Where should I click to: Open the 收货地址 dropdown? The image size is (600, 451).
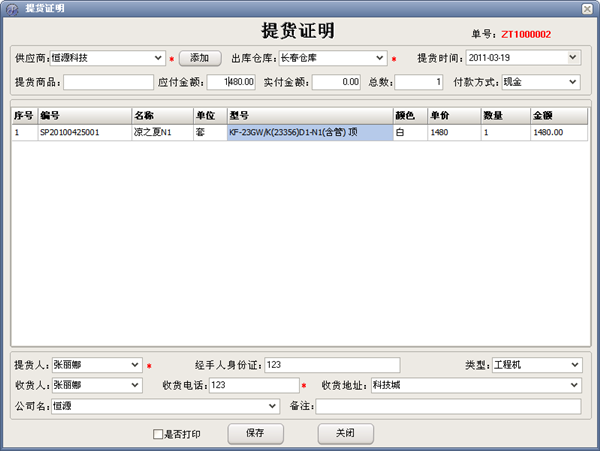[x=574, y=385]
